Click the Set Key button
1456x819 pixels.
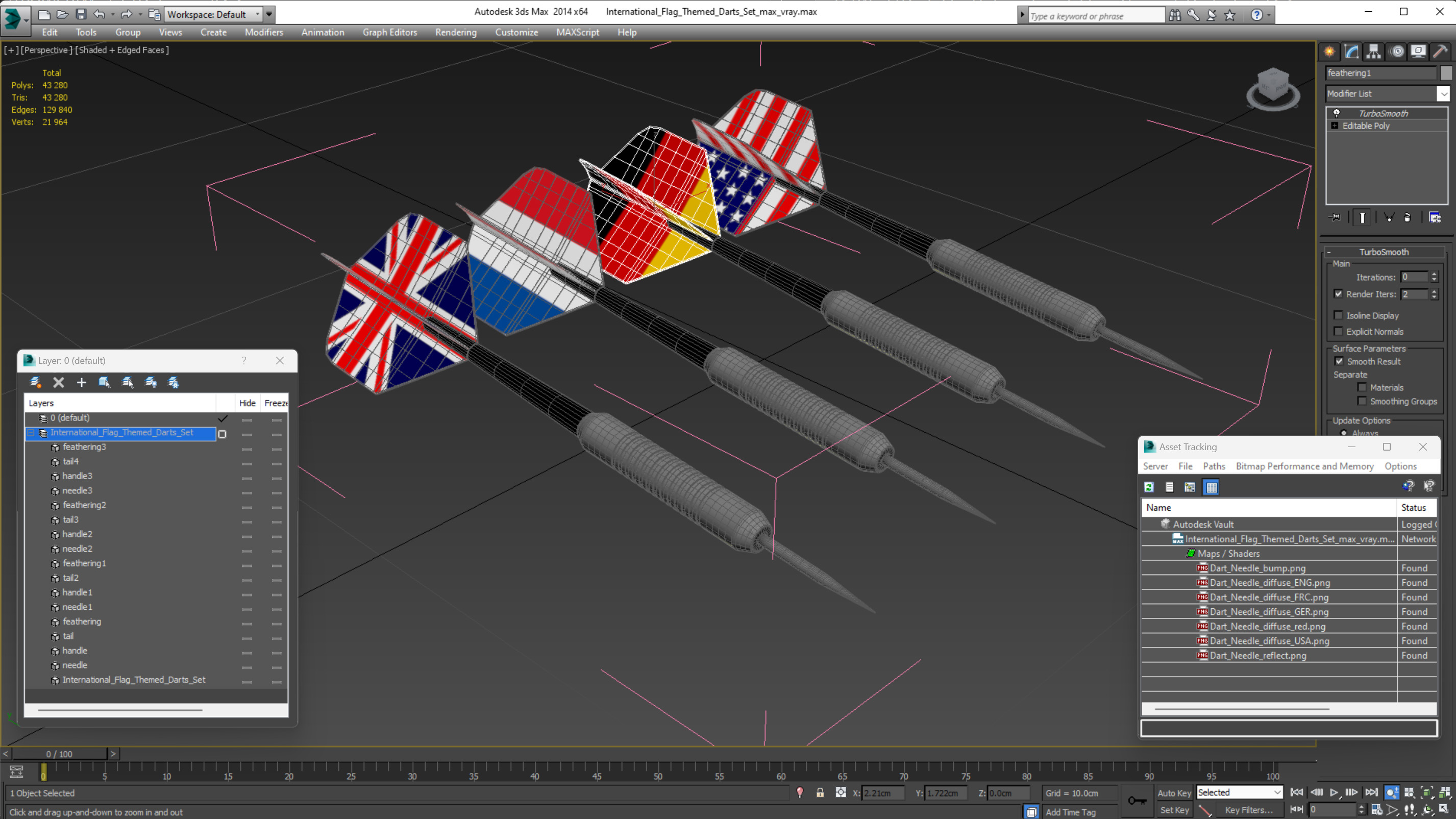(x=1174, y=809)
